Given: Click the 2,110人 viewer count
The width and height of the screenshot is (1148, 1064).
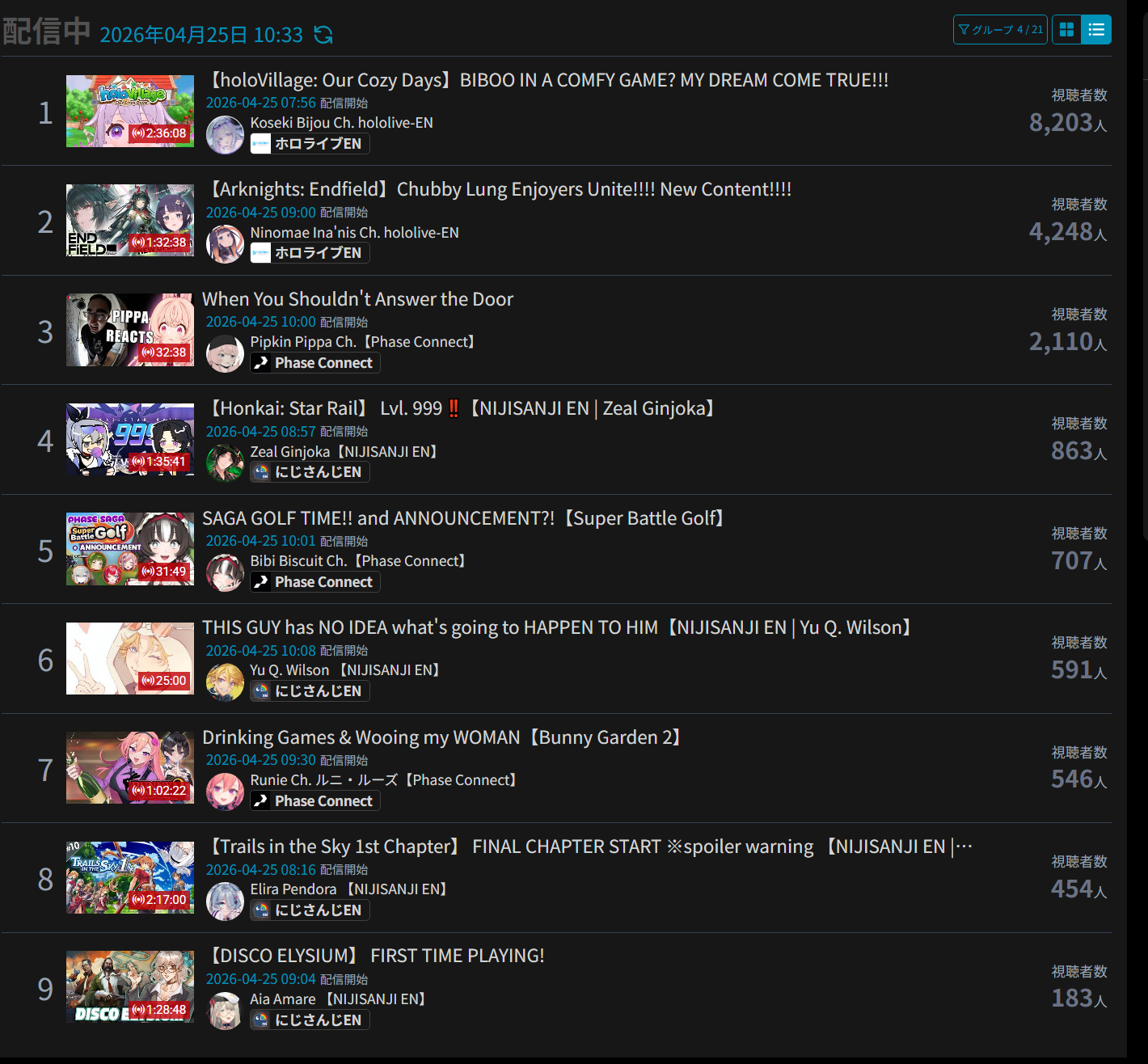Looking at the screenshot, I should coord(1068,341).
